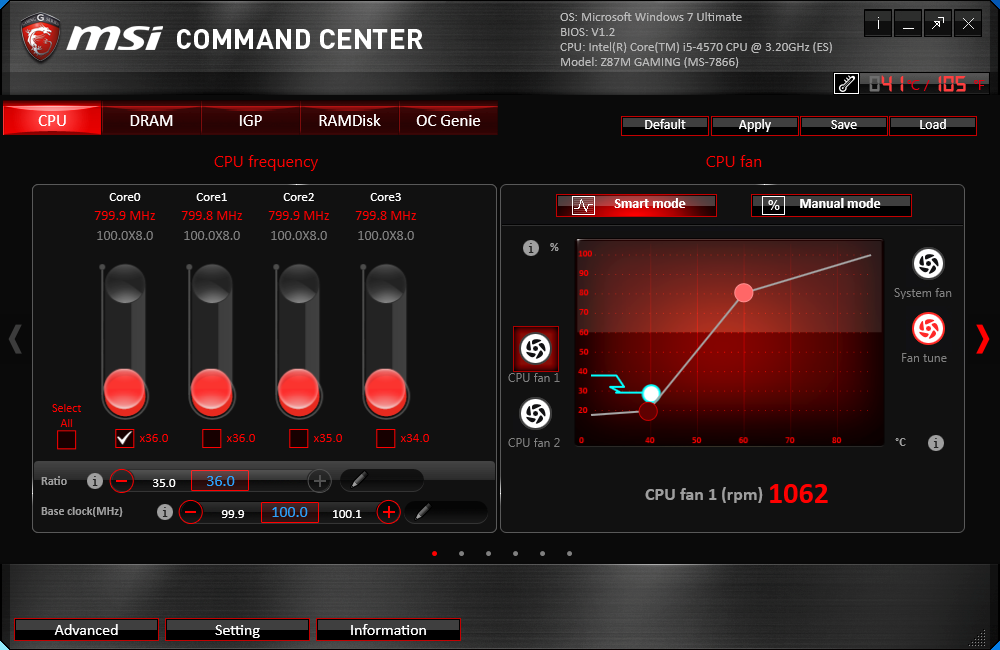Open the IGP tab

(251, 120)
